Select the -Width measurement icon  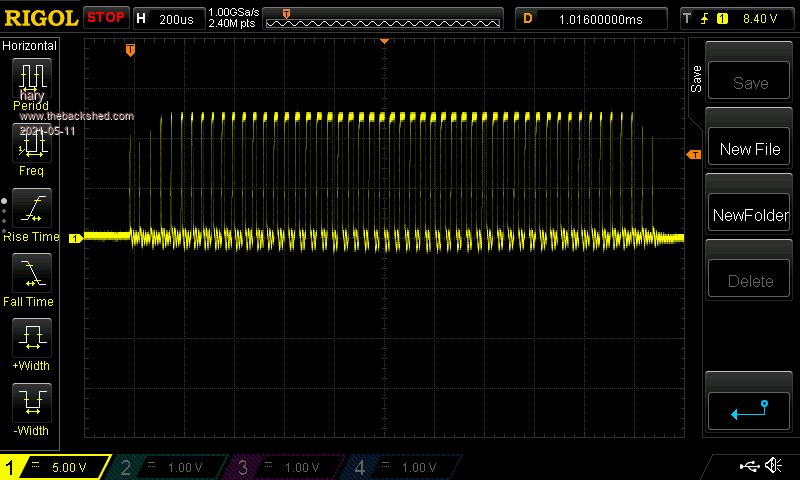pos(31,404)
